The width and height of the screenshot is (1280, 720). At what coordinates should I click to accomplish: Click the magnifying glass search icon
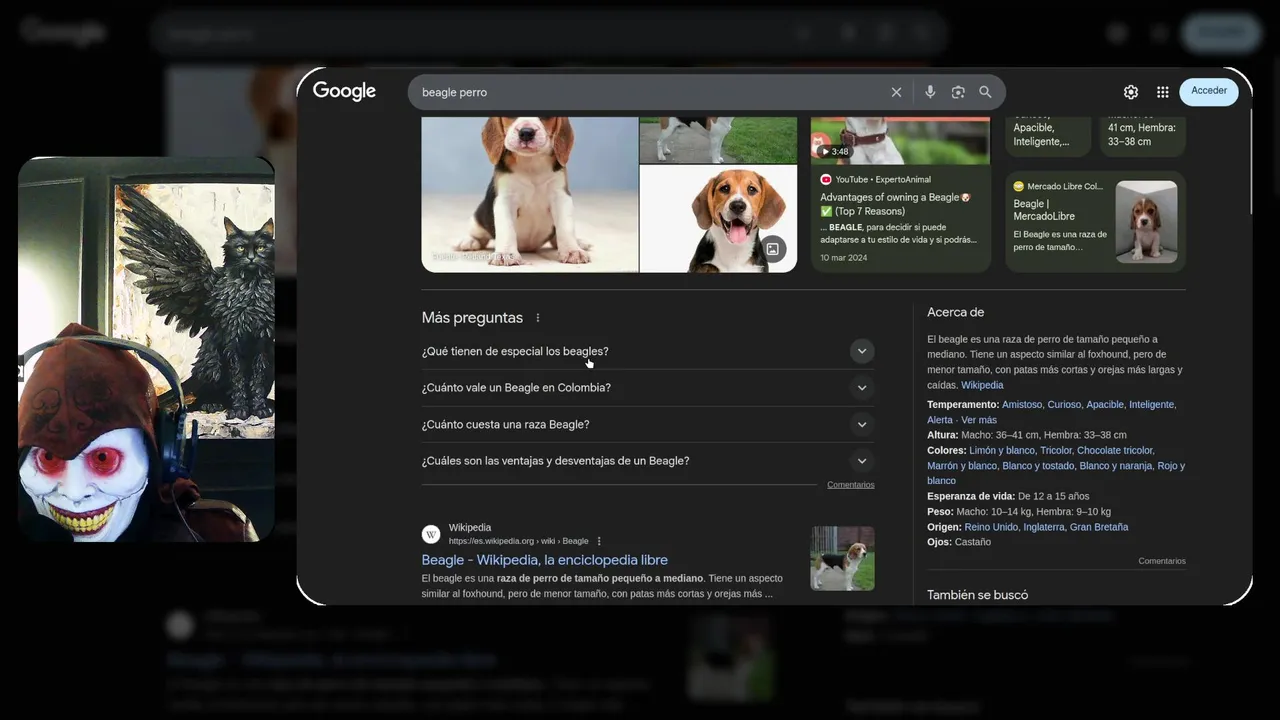(985, 92)
